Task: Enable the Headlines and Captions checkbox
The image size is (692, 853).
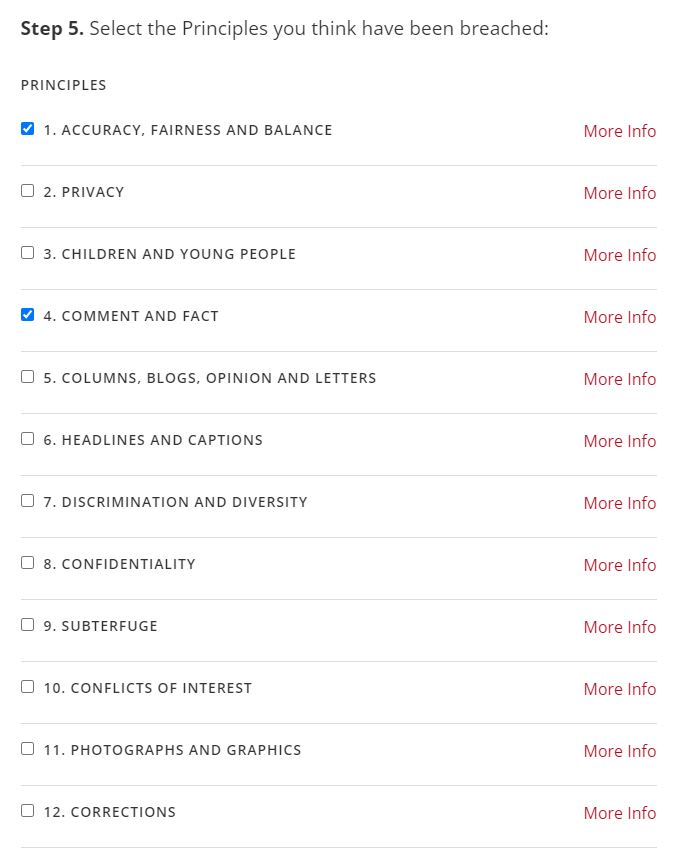Action: pos(27,438)
